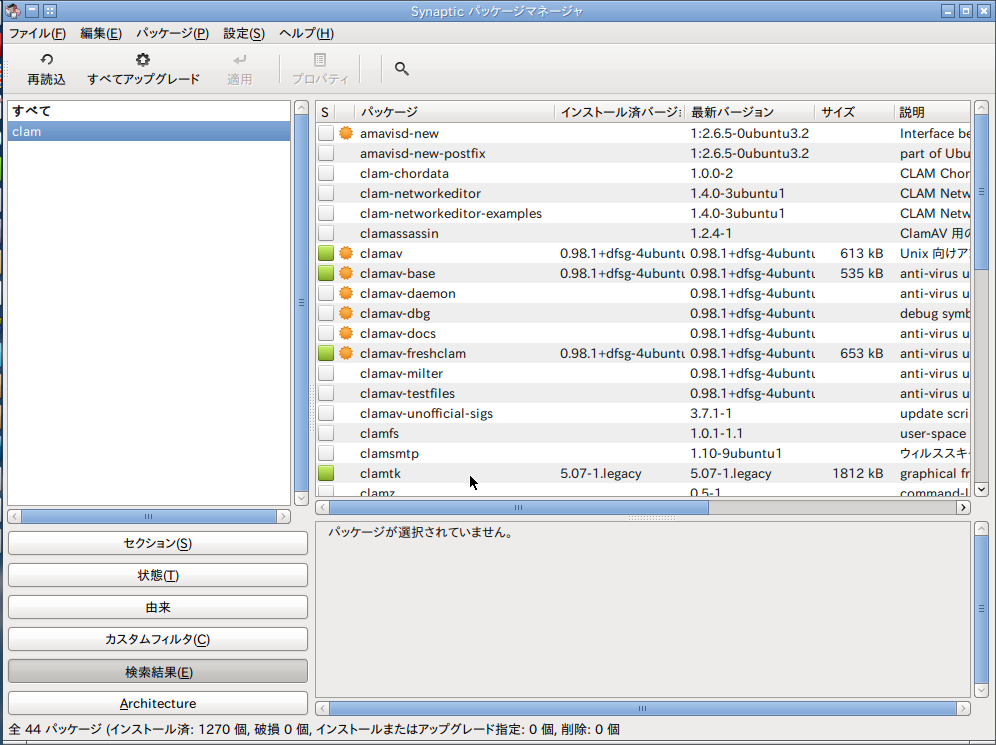Viewport: 996px width, 745px height.
Task: Click the Ubuntu-supported badge beside clamav-freshclam
Action: point(346,353)
